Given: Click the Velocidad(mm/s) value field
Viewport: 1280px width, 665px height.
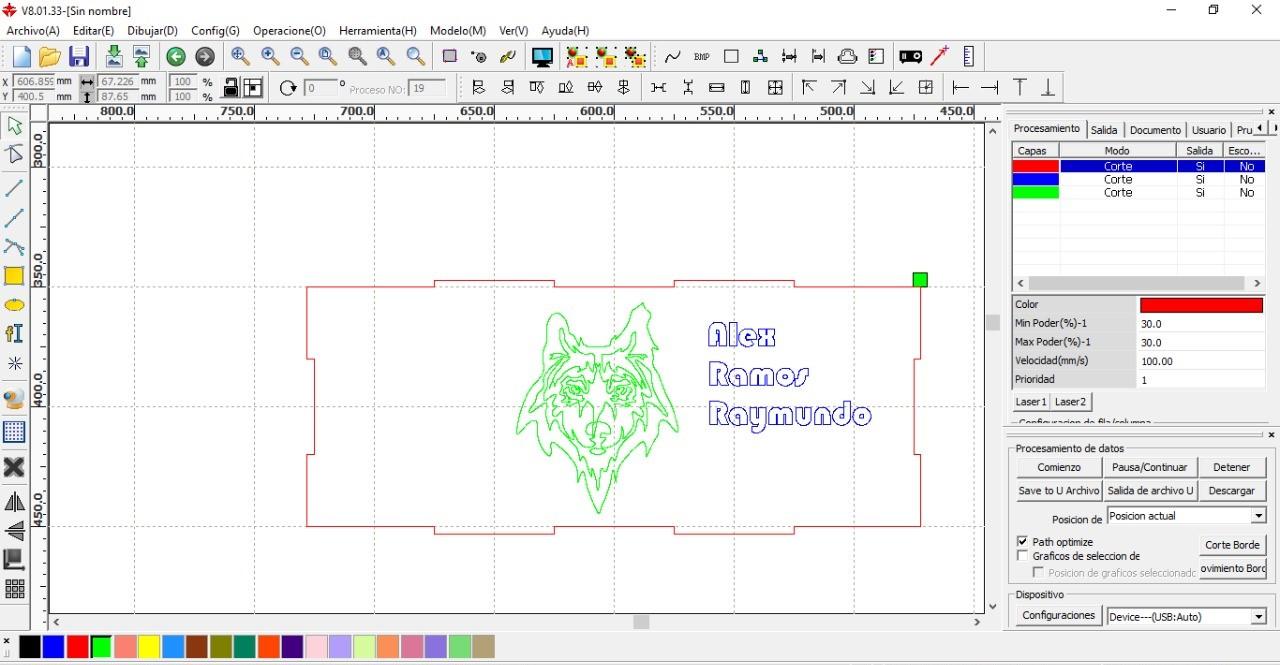Looking at the screenshot, I should [1201, 361].
